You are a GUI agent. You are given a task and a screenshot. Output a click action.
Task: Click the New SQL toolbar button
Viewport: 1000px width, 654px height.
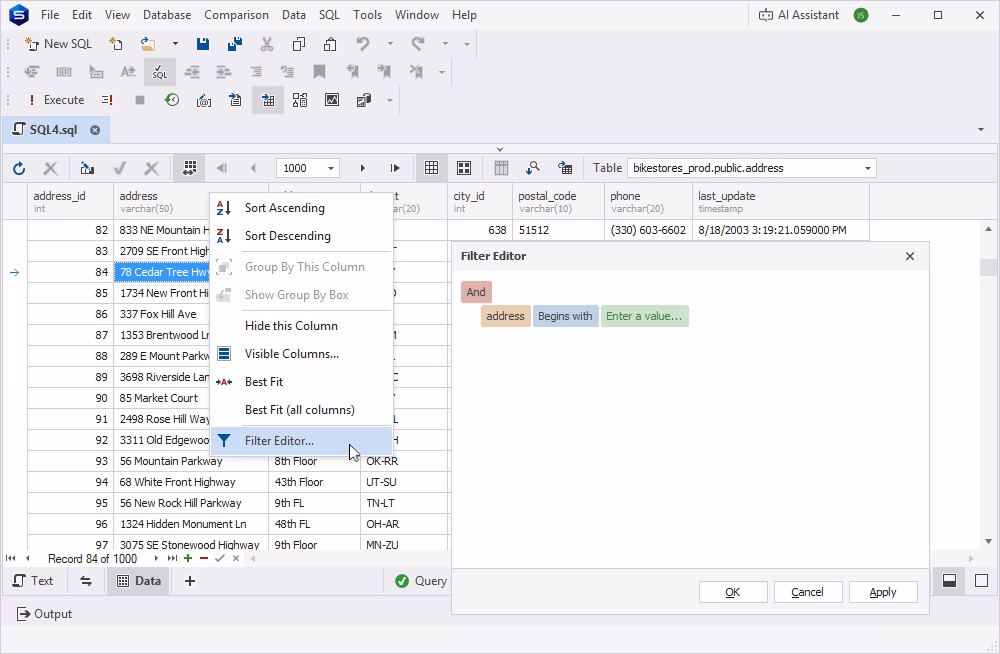[59, 44]
